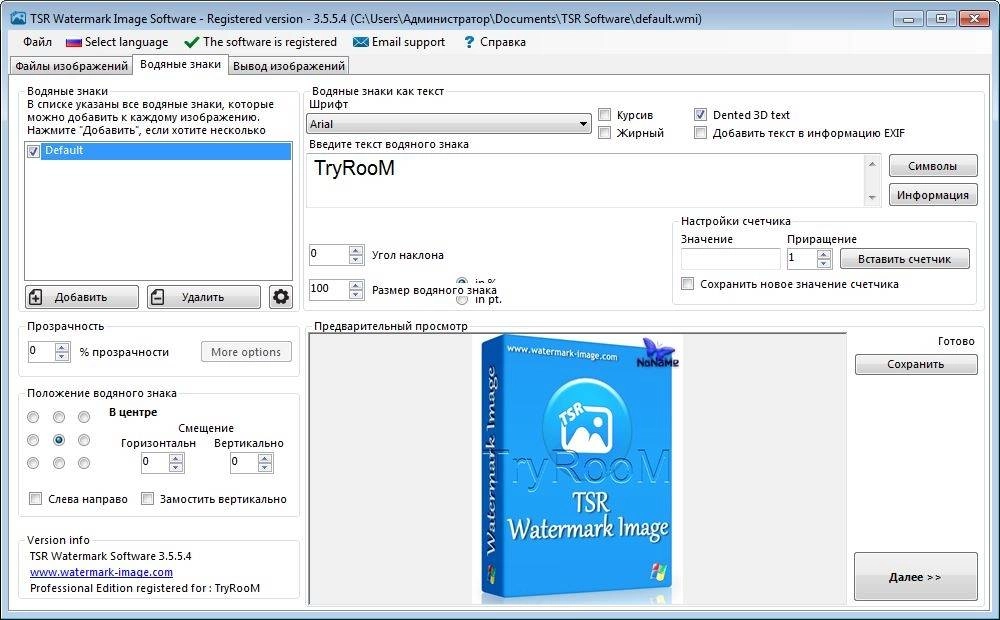Viewport: 1000px width, 620px height.
Task: Click the Значение counter input field
Action: click(730, 259)
